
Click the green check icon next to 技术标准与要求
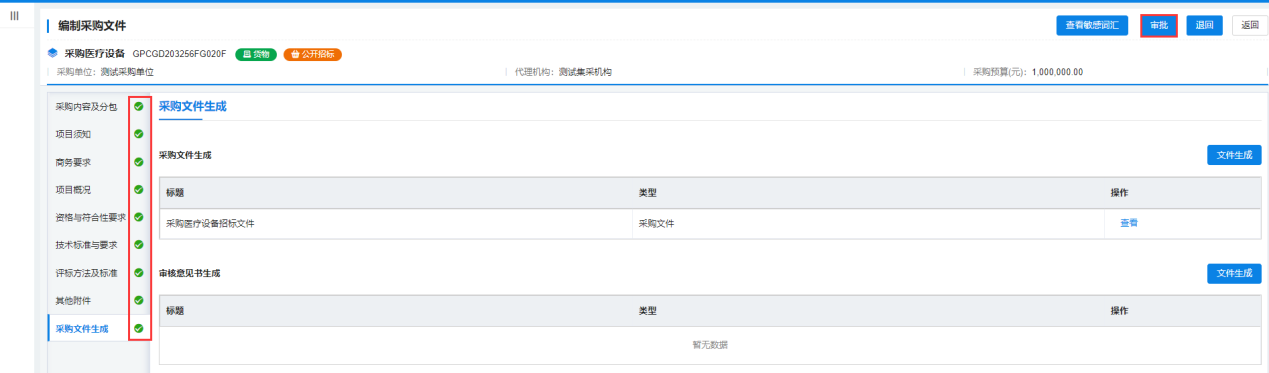(139, 244)
